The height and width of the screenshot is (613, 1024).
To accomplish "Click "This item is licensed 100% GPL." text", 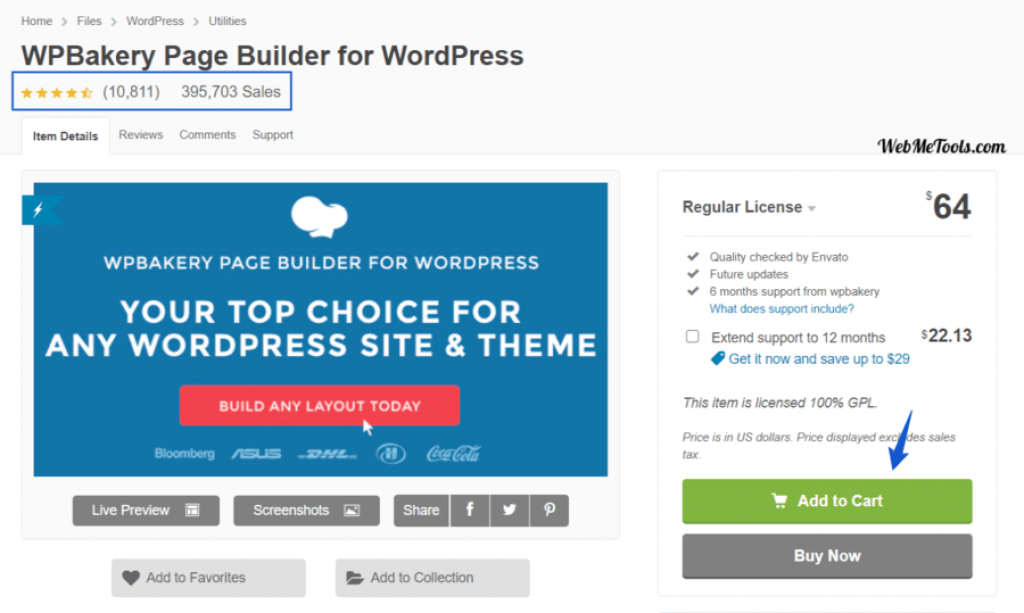I will (780, 403).
